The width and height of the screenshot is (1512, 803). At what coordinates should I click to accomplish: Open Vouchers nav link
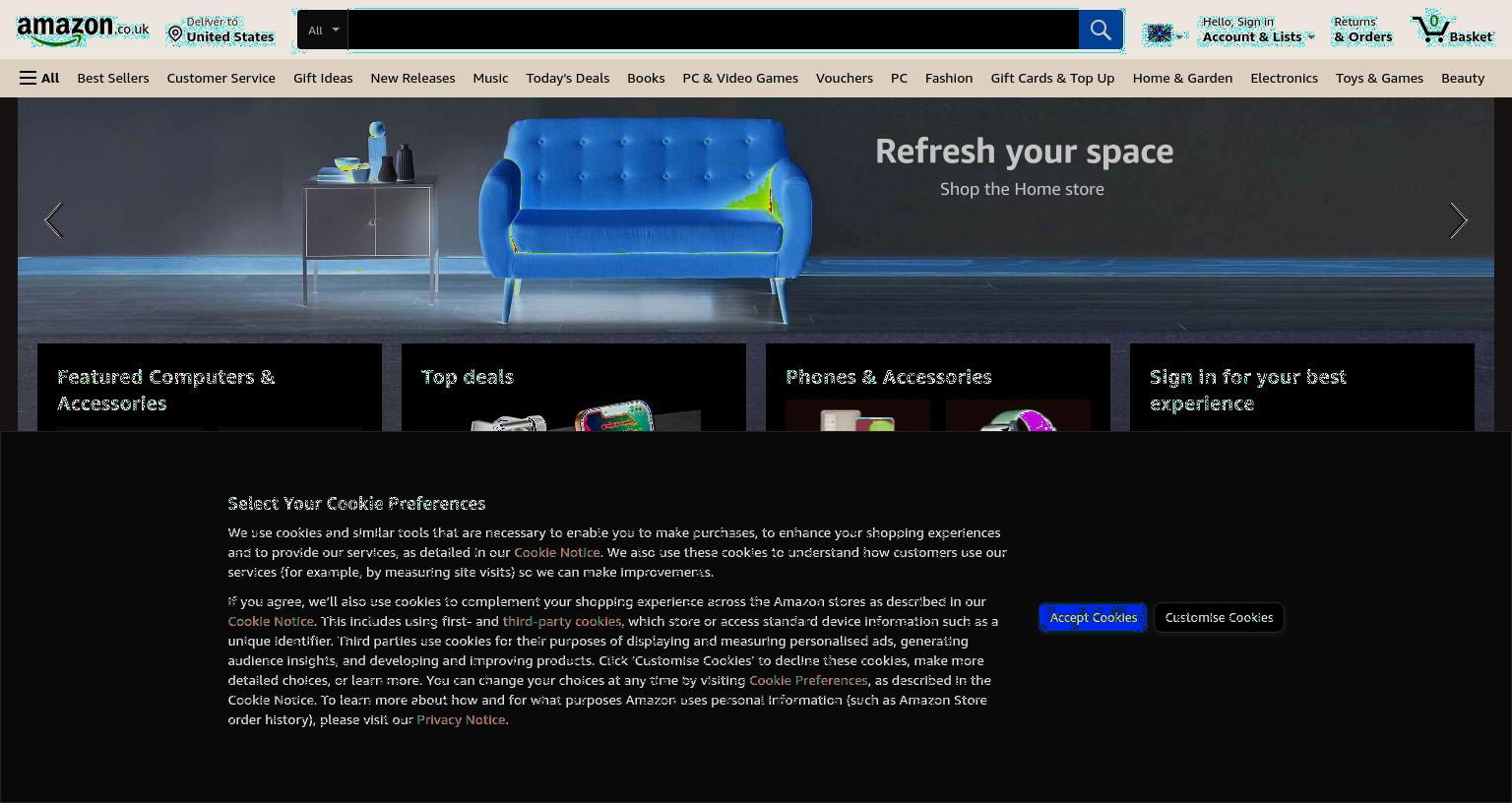(845, 78)
